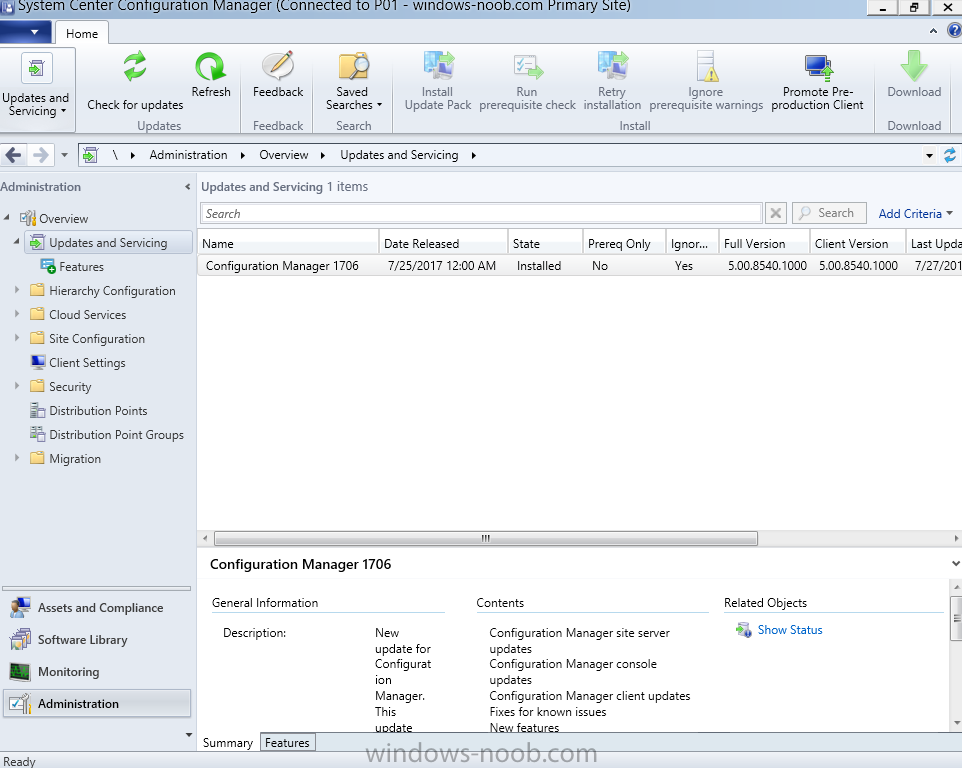Open the Add Criteria dropdown
962x768 pixels.
click(x=915, y=213)
